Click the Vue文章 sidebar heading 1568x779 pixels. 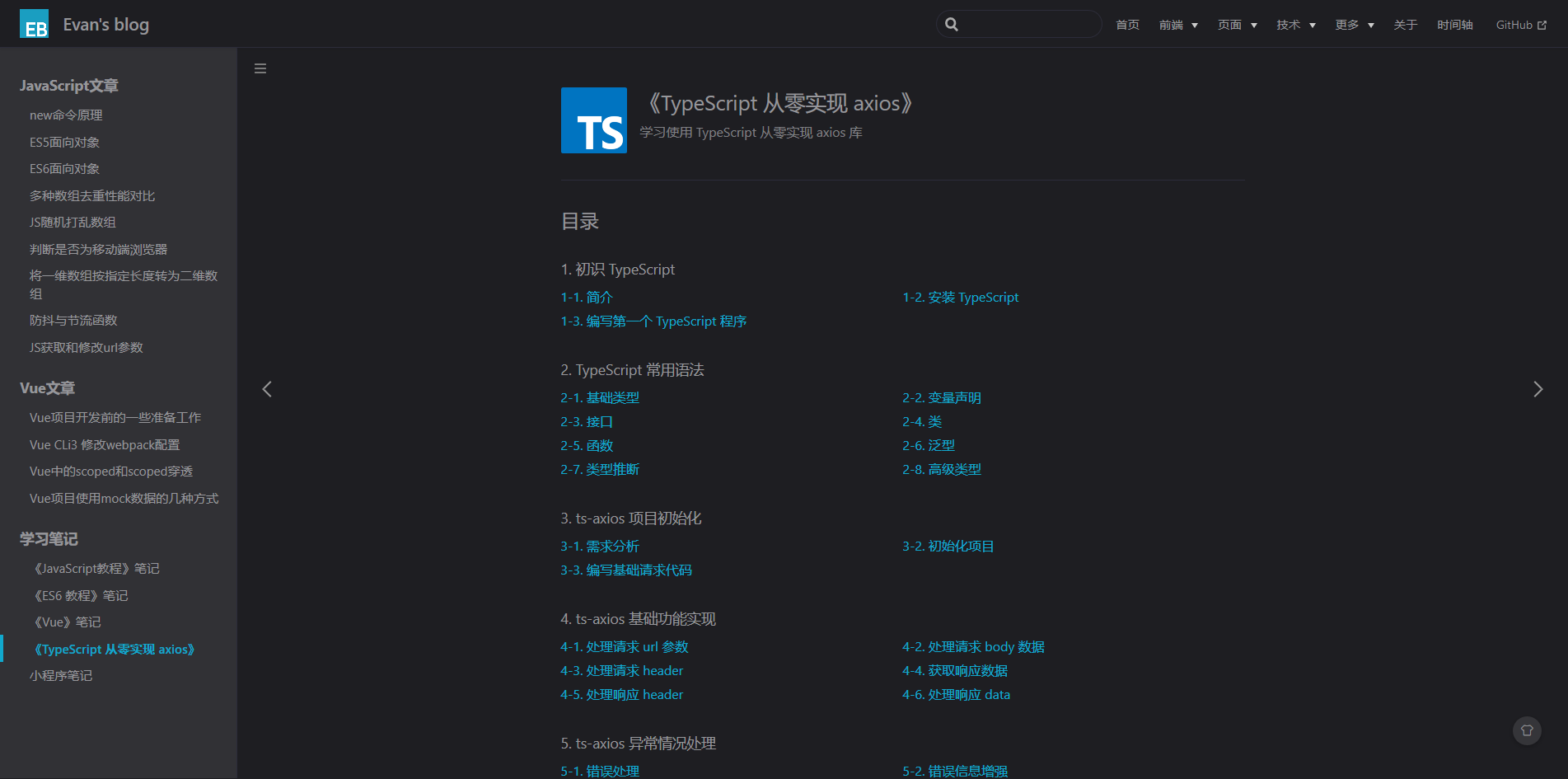click(47, 388)
